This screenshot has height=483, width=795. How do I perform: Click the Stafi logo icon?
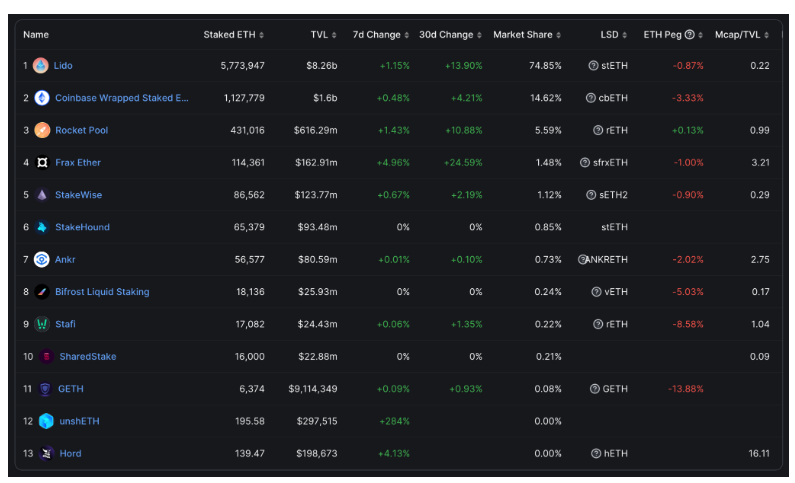(42, 324)
